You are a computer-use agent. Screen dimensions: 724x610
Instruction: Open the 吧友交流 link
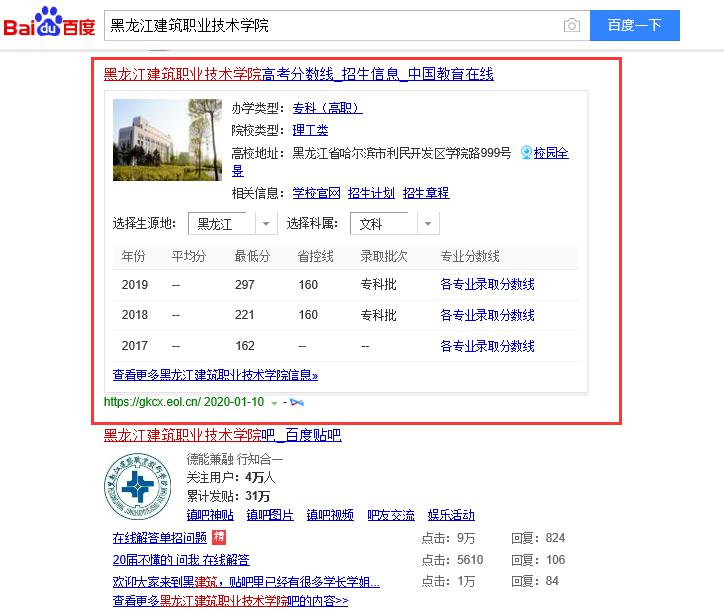[391, 515]
